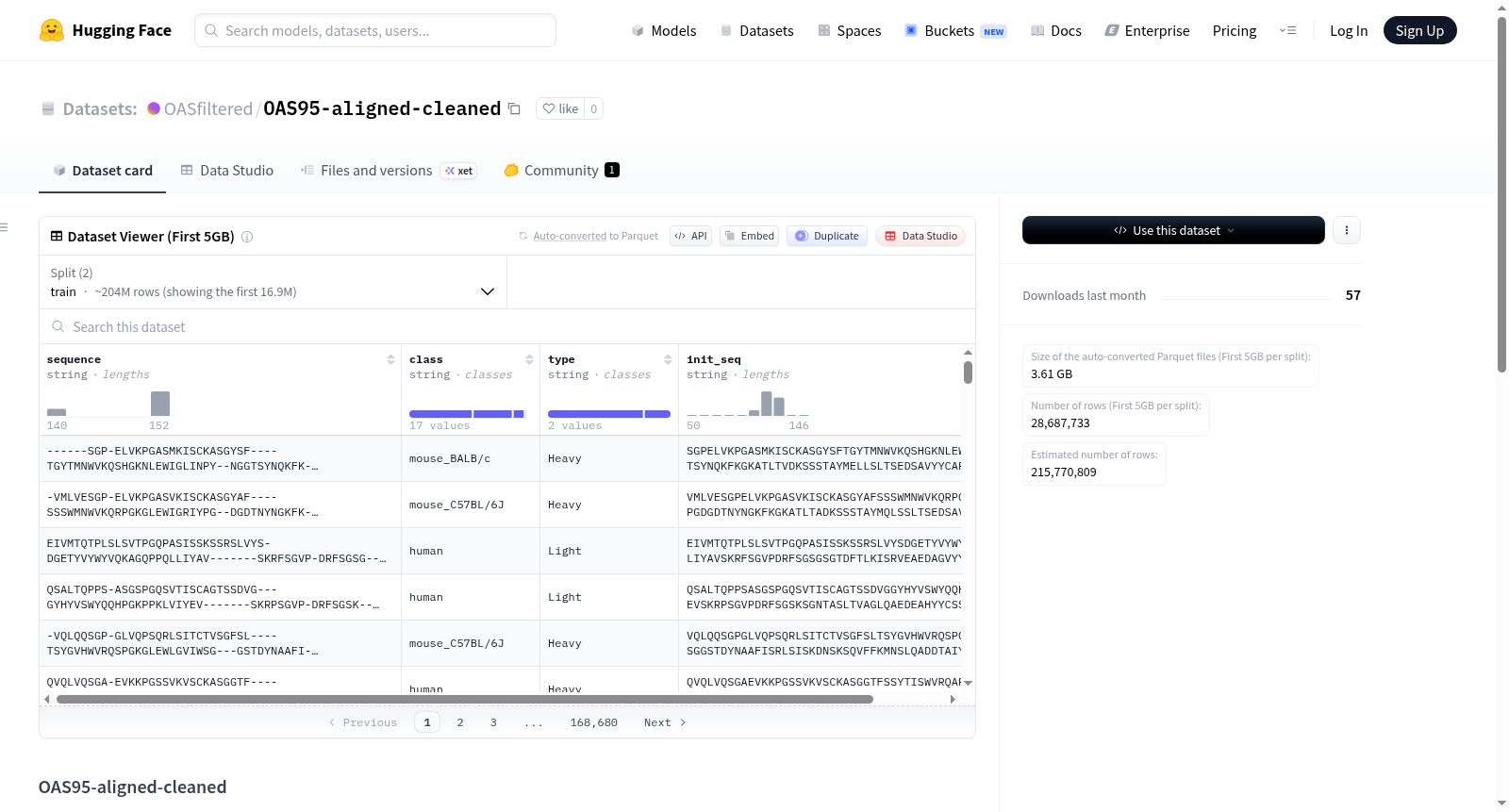This screenshot has height=812, width=1509.
Task: Click the init_seq column header
Action: click(x=714, y=359)
